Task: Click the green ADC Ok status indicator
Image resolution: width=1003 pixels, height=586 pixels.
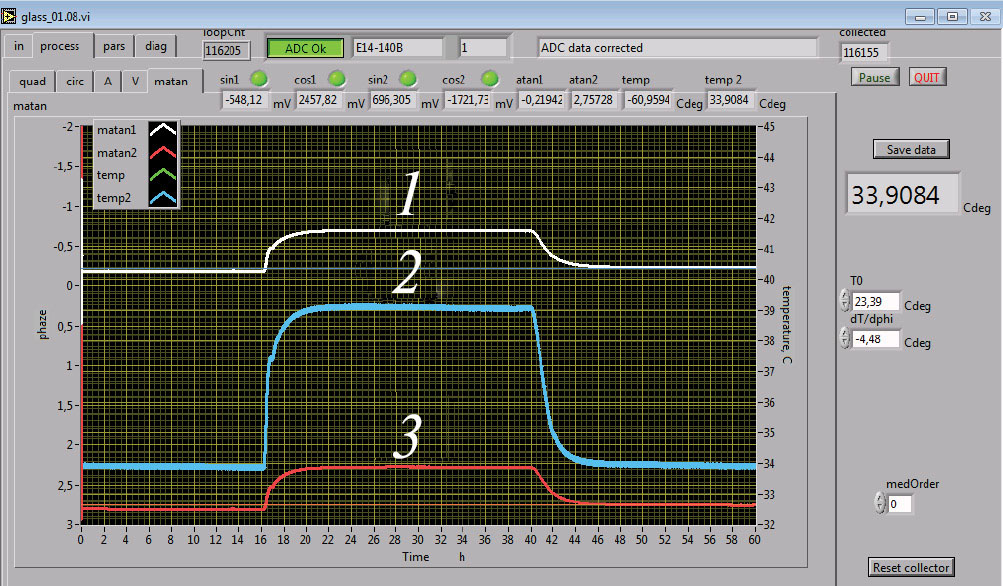Action: point(305,47)
